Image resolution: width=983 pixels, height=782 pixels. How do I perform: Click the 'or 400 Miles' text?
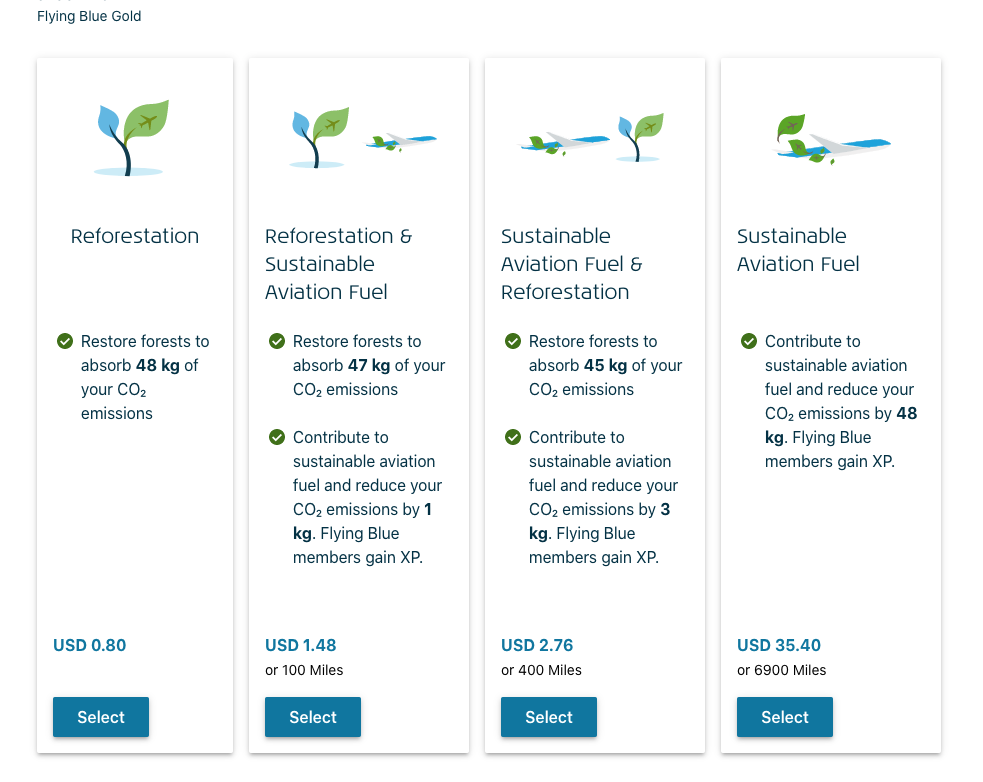[541, 670]
